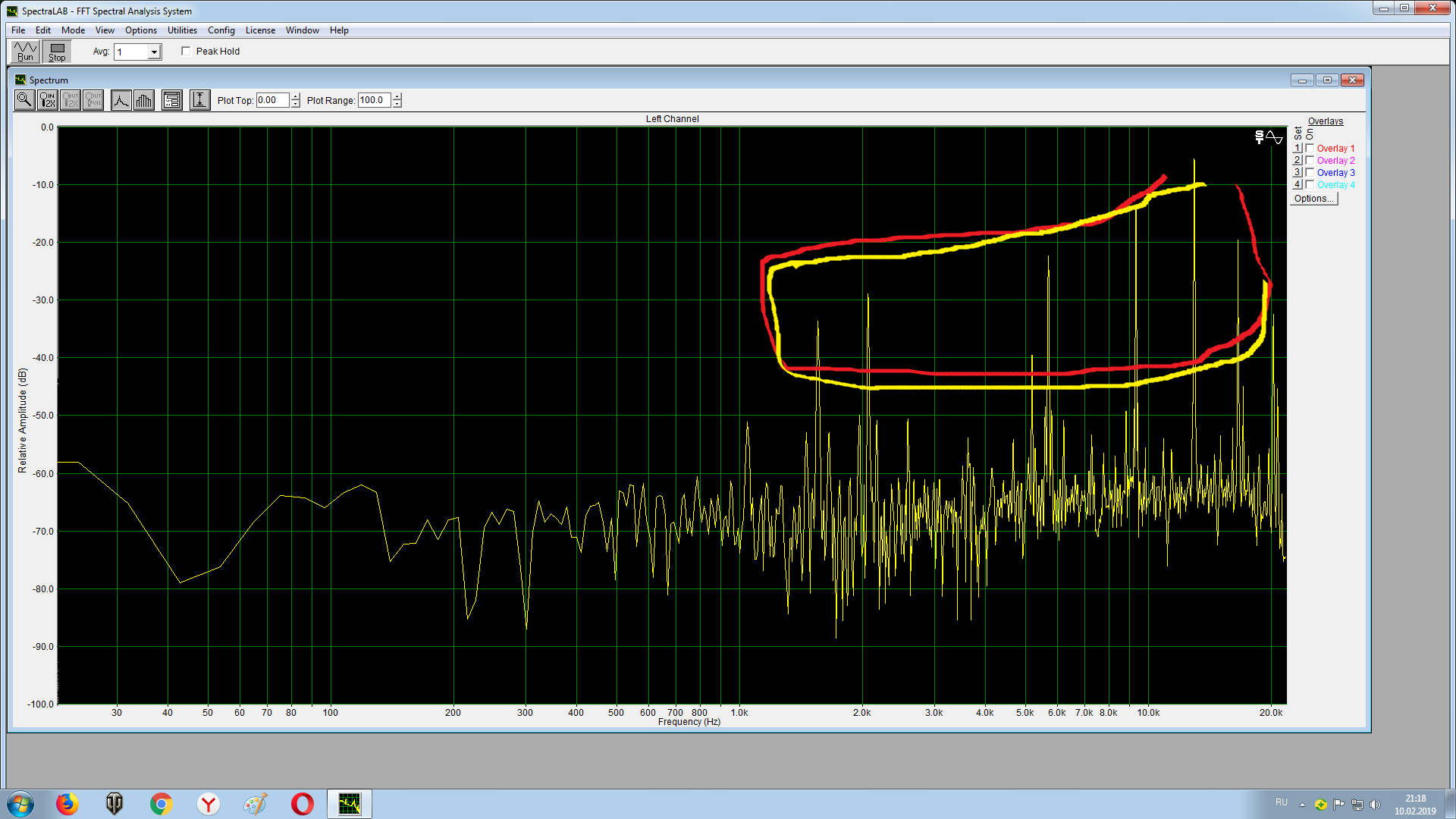
Task: Click the Plot Range input field
Action: point(374,100)
